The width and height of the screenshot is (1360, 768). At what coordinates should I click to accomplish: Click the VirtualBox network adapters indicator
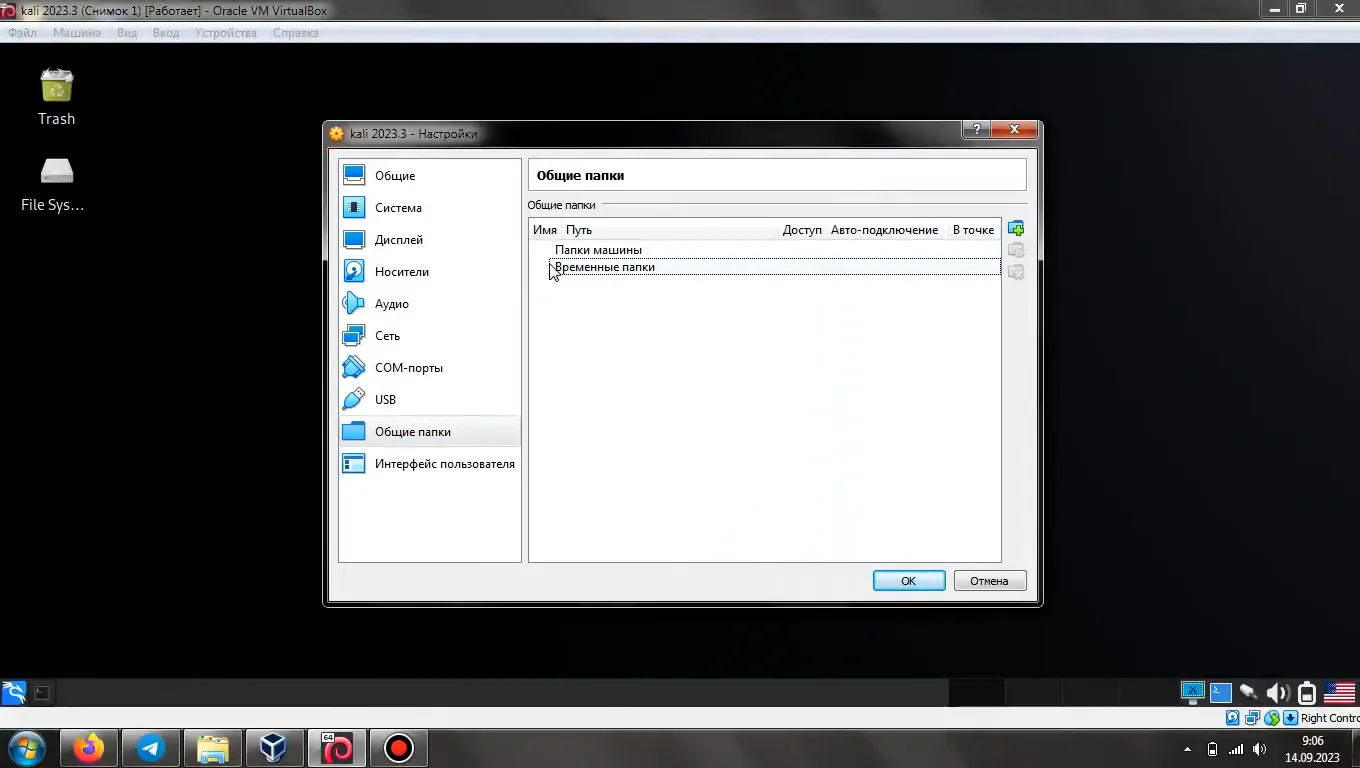coord(1252,718)
